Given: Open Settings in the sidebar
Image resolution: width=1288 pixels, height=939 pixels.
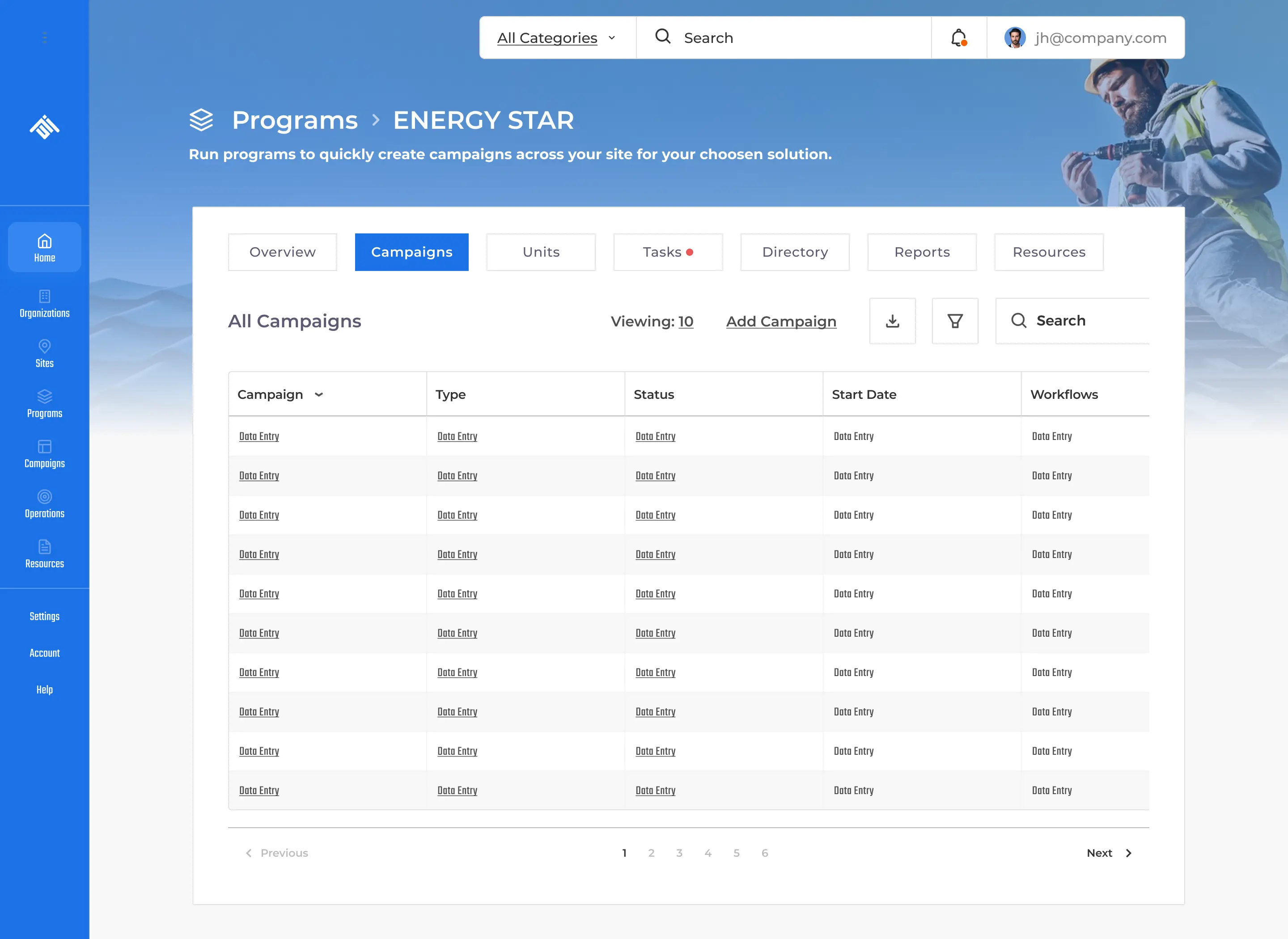Looking at the screenshot, I should [44, 617].
